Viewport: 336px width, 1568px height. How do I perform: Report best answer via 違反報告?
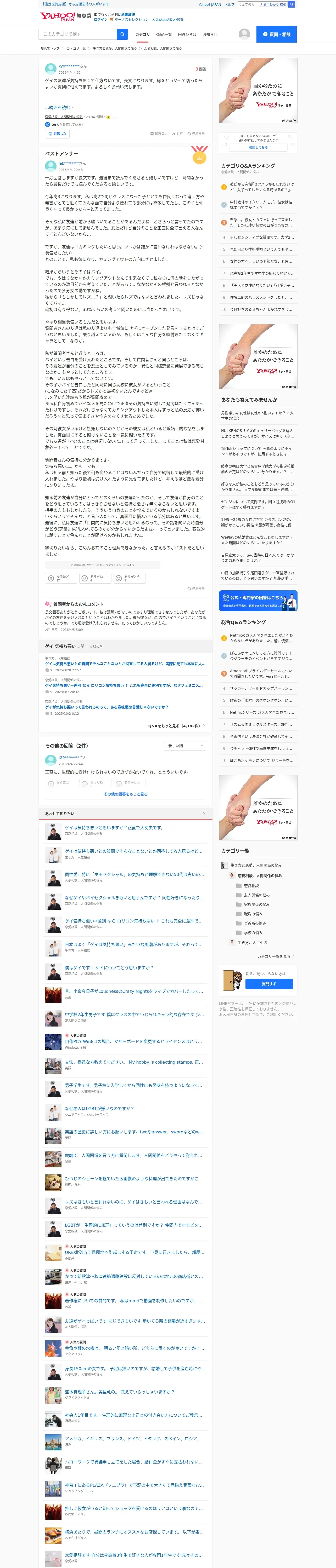[x=196, y=589]
